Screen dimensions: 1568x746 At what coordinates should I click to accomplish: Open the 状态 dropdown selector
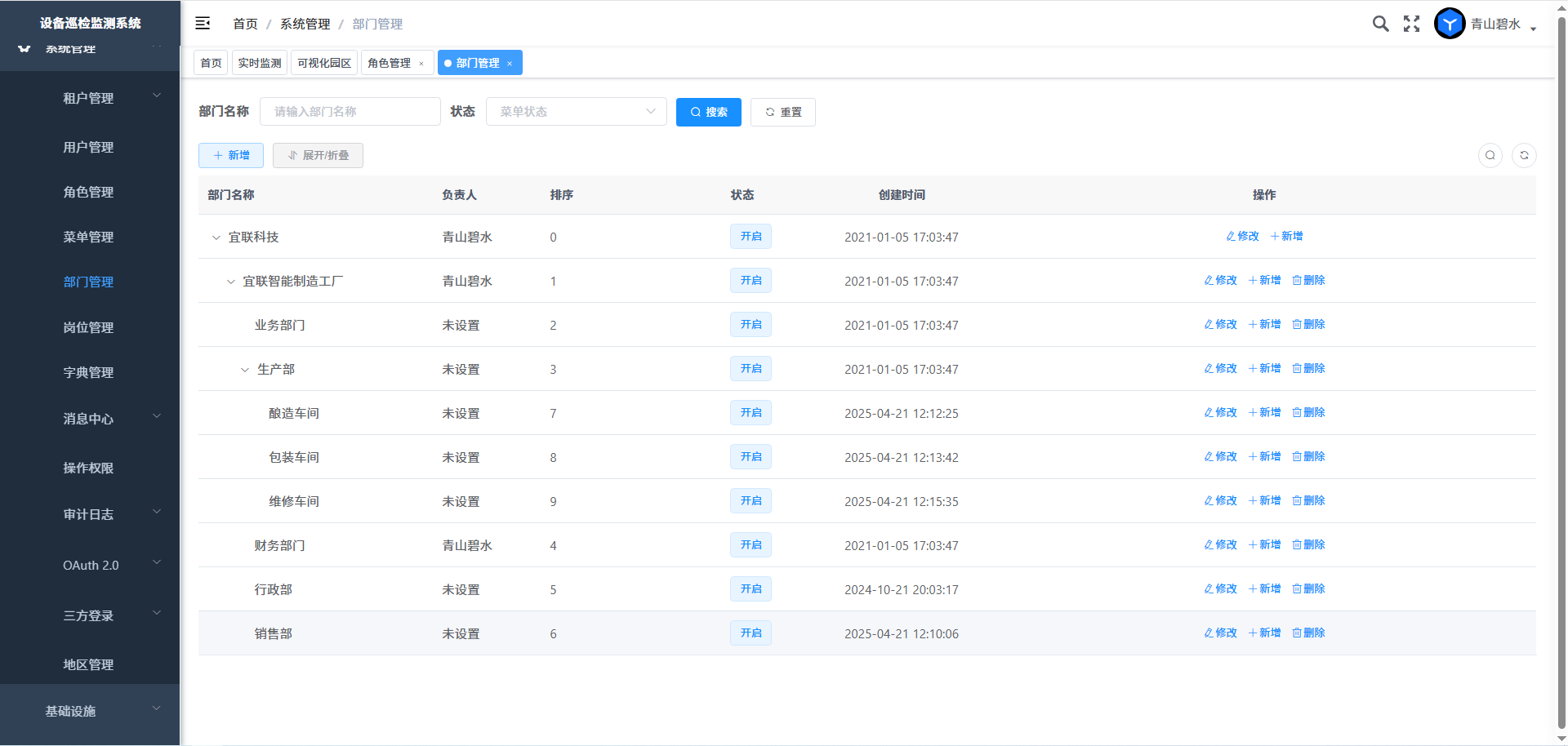(x=576, y=112)
